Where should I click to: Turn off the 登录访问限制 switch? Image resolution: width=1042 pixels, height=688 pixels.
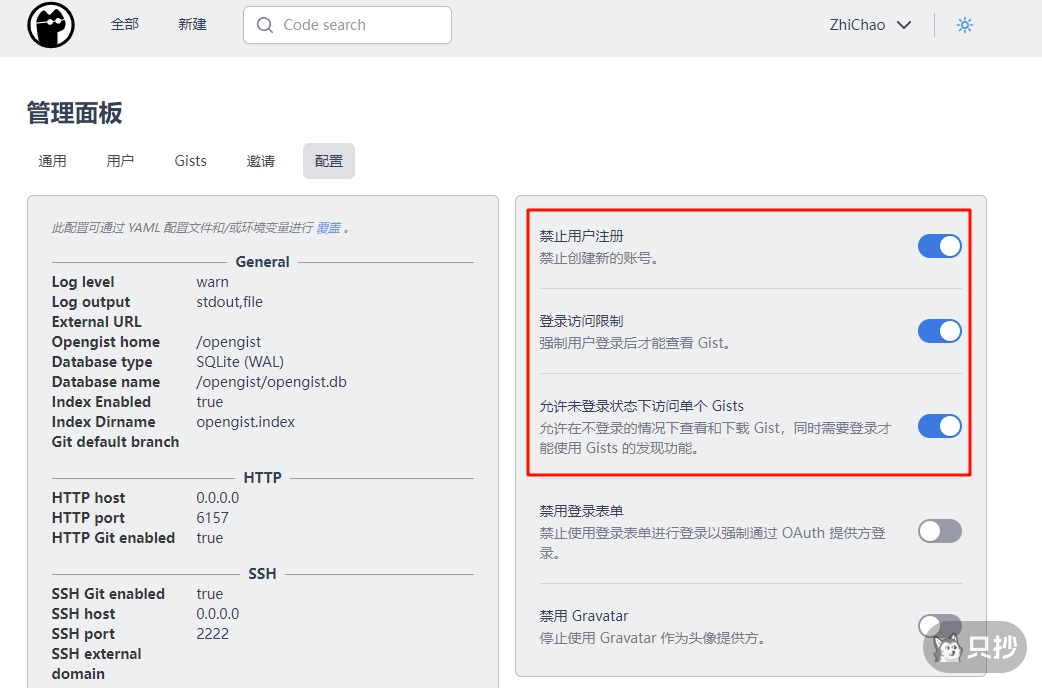(939, 331)
